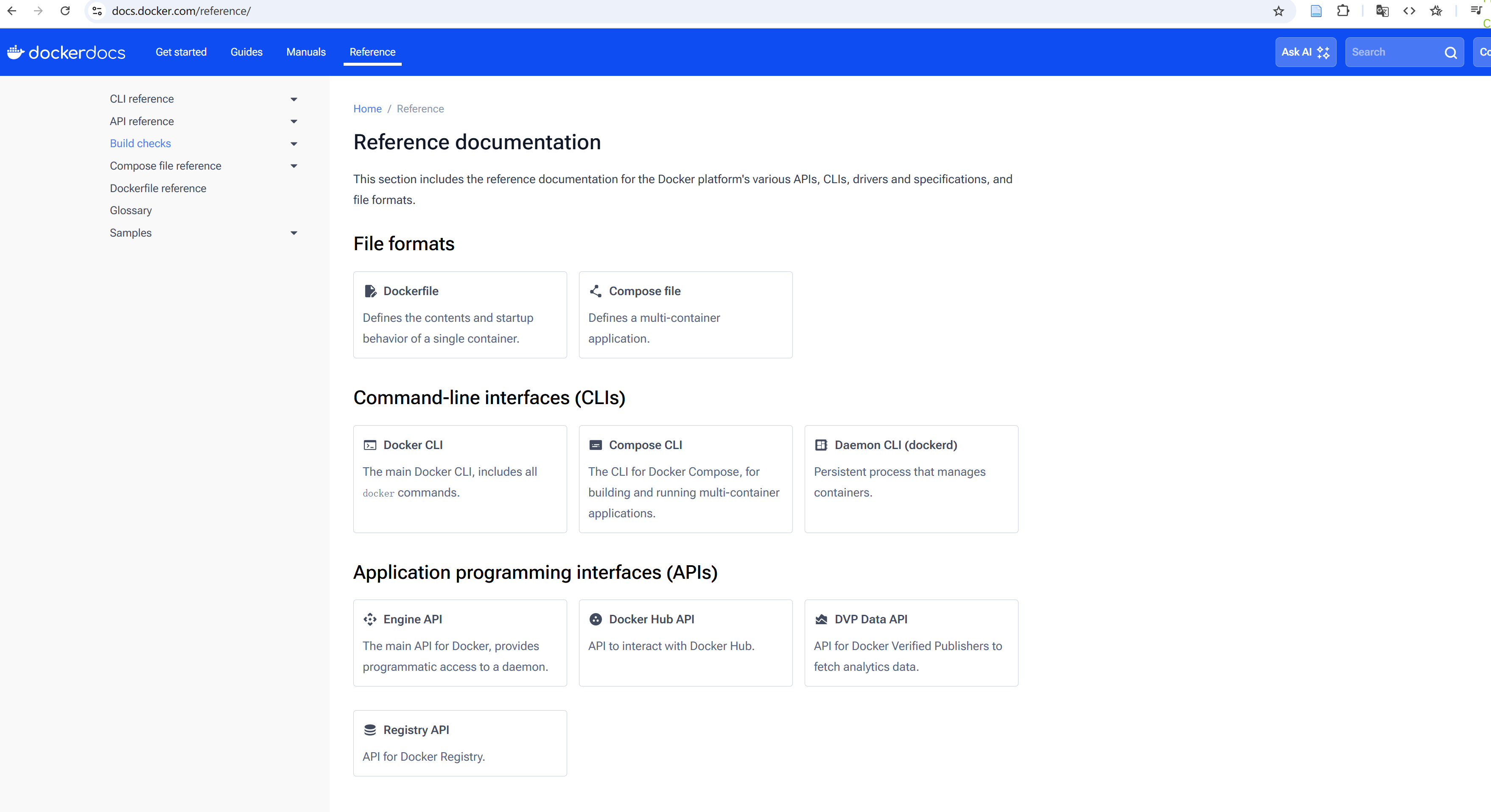Open Glossary in the sidebar
Image resolution: width=1491 pixels, height=812 pixels.
131,211
